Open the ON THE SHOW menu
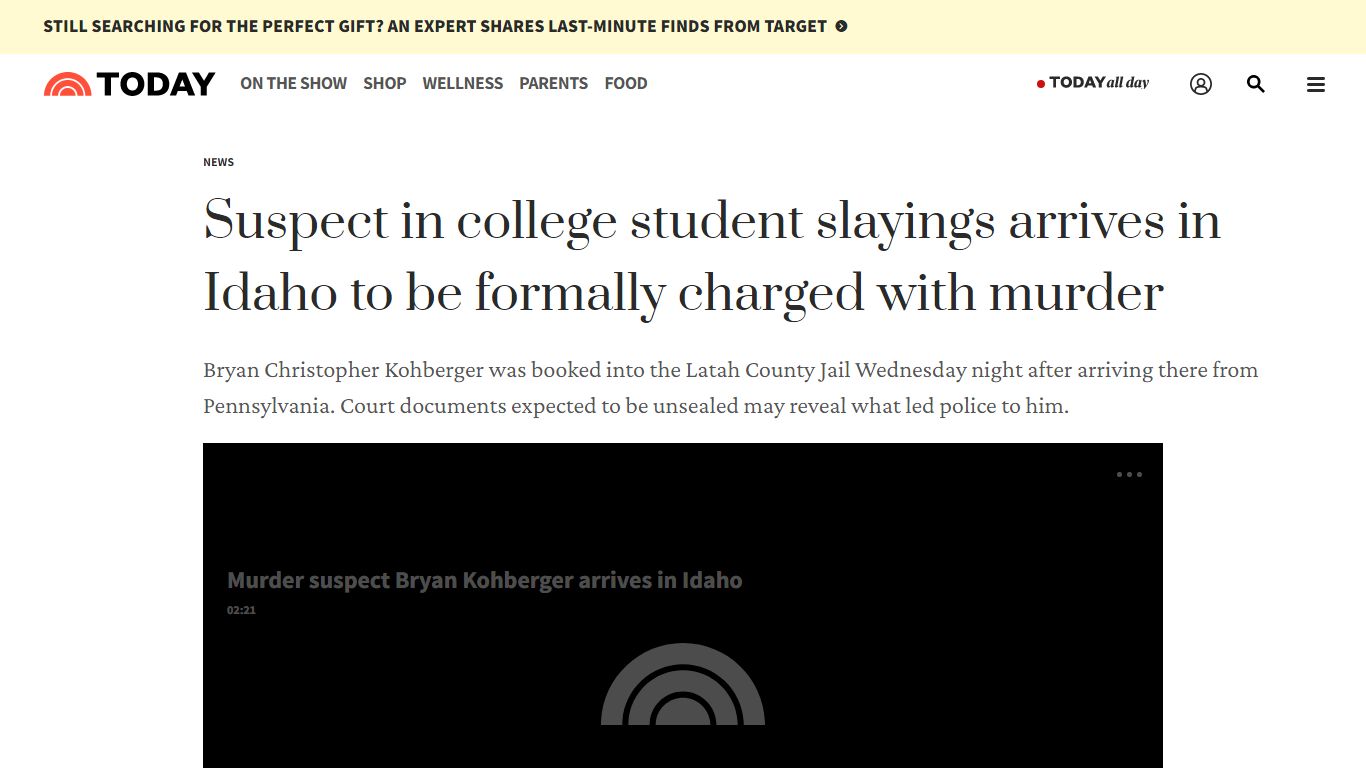 pos(293,83)
